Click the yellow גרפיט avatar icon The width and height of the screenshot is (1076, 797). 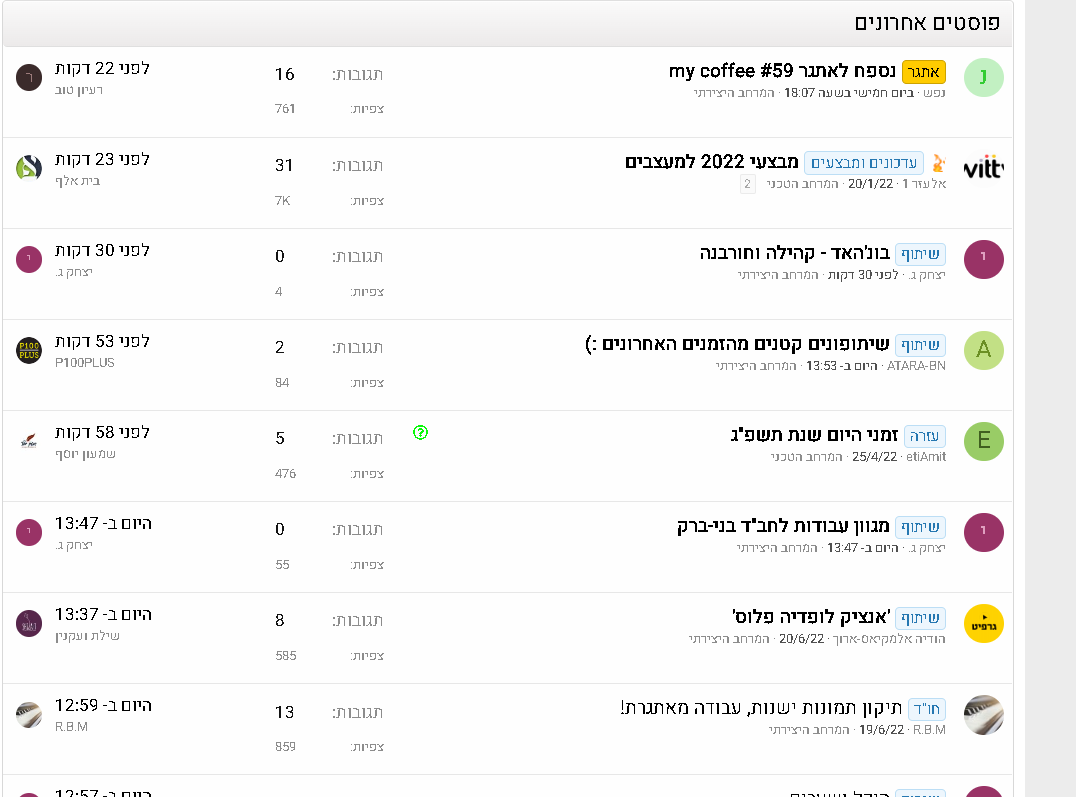pyautogui.click(x=983, y=623)
